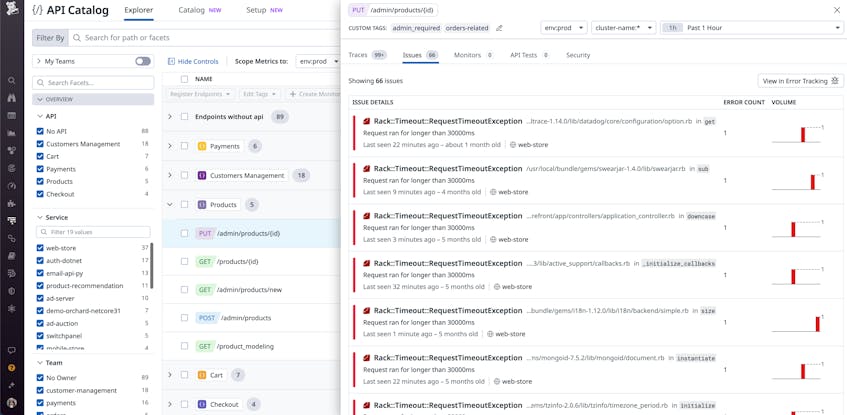
Task: Open the cluster-name:* dropdown
Action: tap(624, 28)
